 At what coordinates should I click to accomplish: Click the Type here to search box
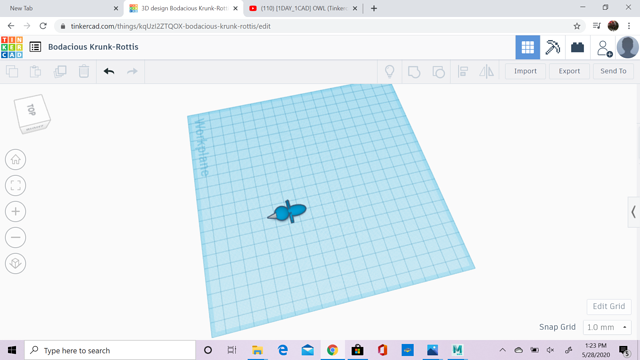(x=110, y=350)
